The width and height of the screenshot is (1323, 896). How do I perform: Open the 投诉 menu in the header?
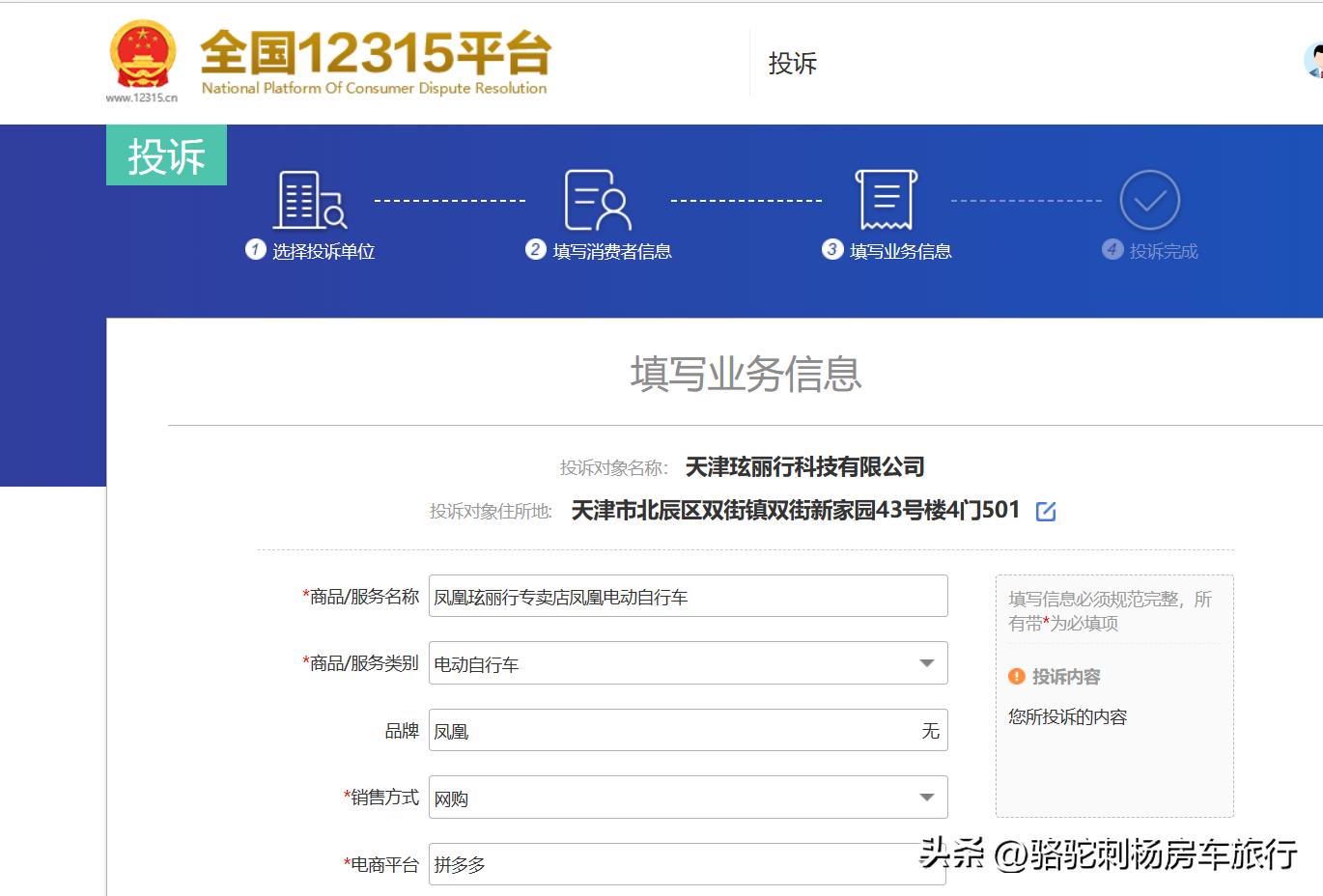(792, 64)
